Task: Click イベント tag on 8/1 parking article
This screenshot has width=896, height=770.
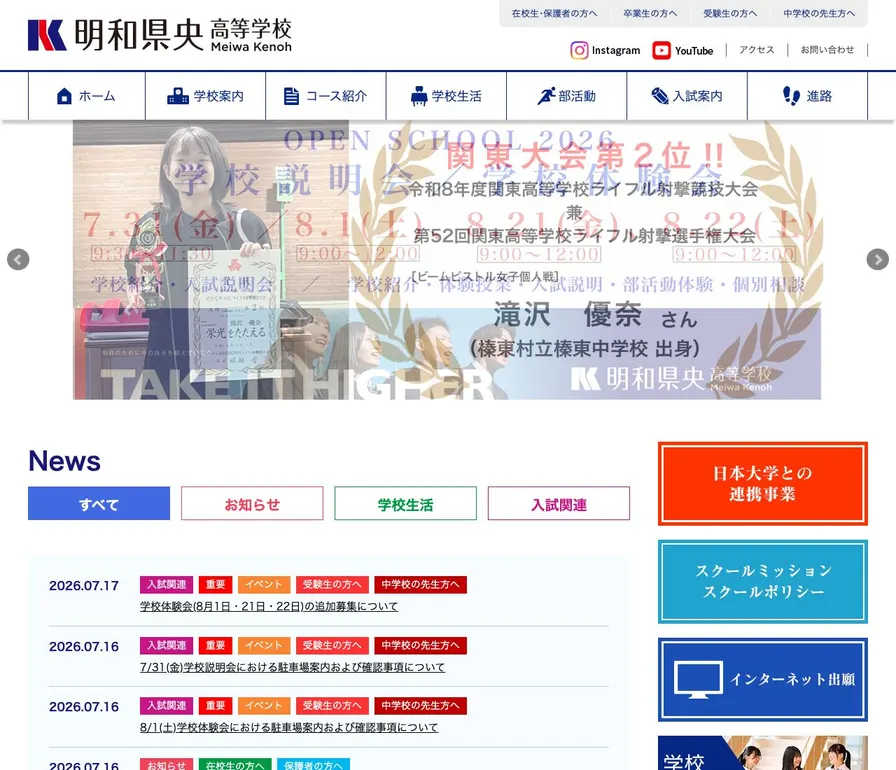Action: [x=264, y=706]
